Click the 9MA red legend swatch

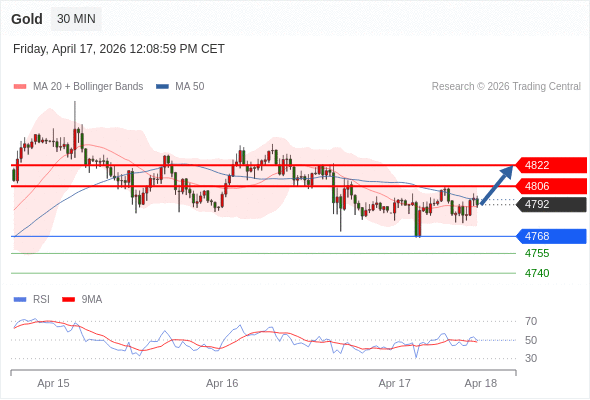click(68, 300)
